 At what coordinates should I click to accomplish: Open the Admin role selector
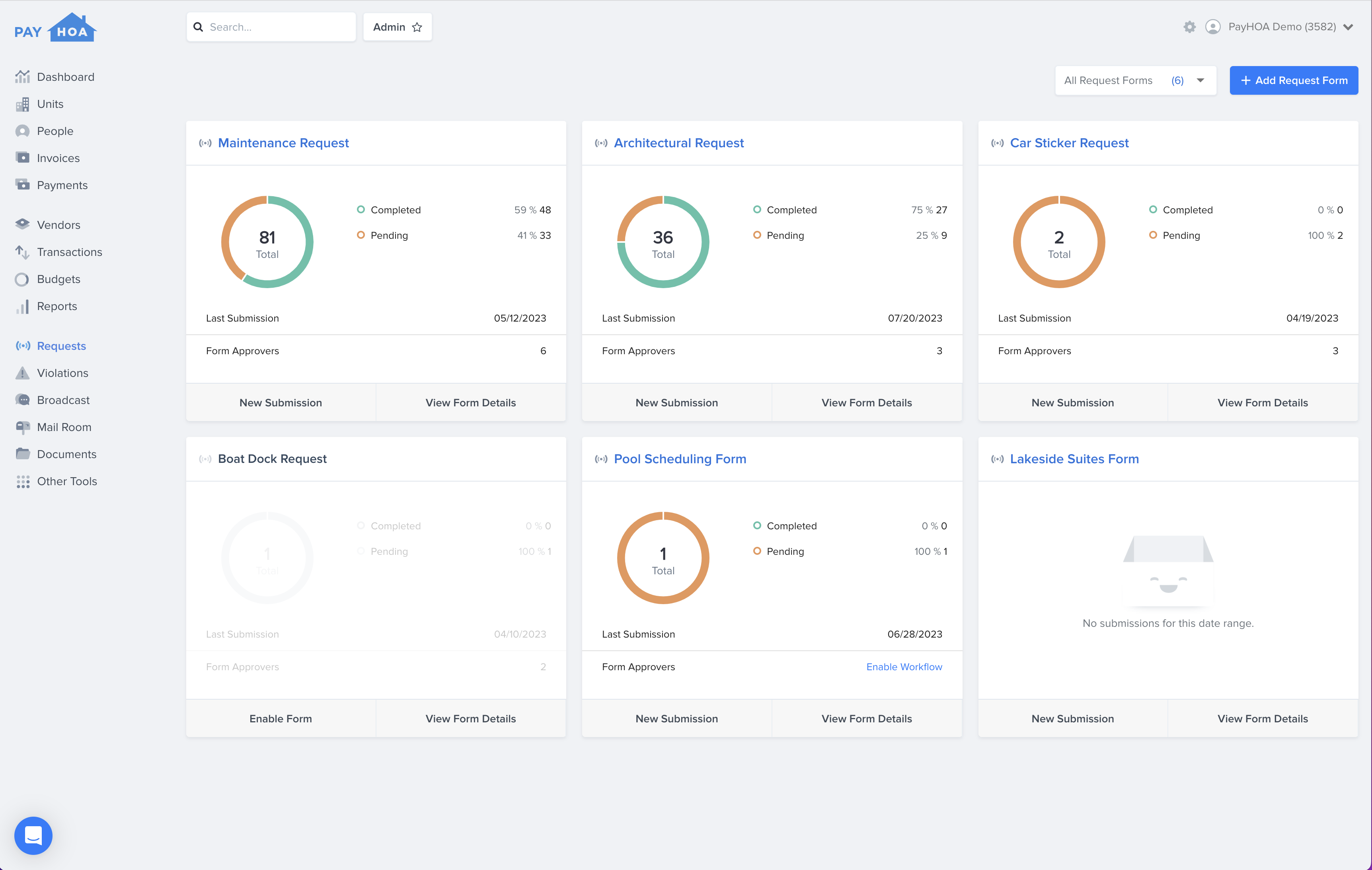[x=397, y=27]
